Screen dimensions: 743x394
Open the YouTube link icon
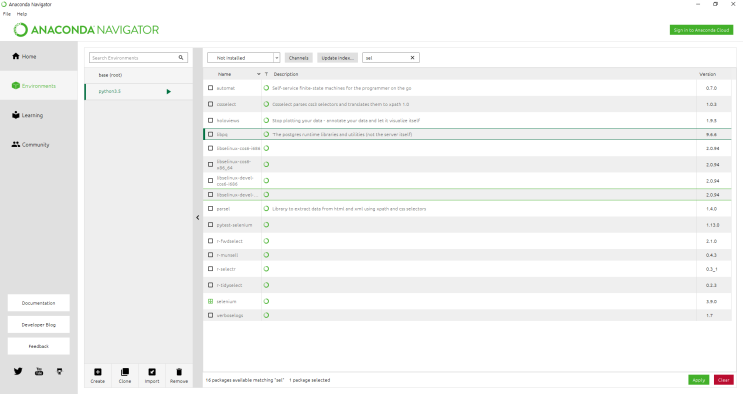(39, 371)
